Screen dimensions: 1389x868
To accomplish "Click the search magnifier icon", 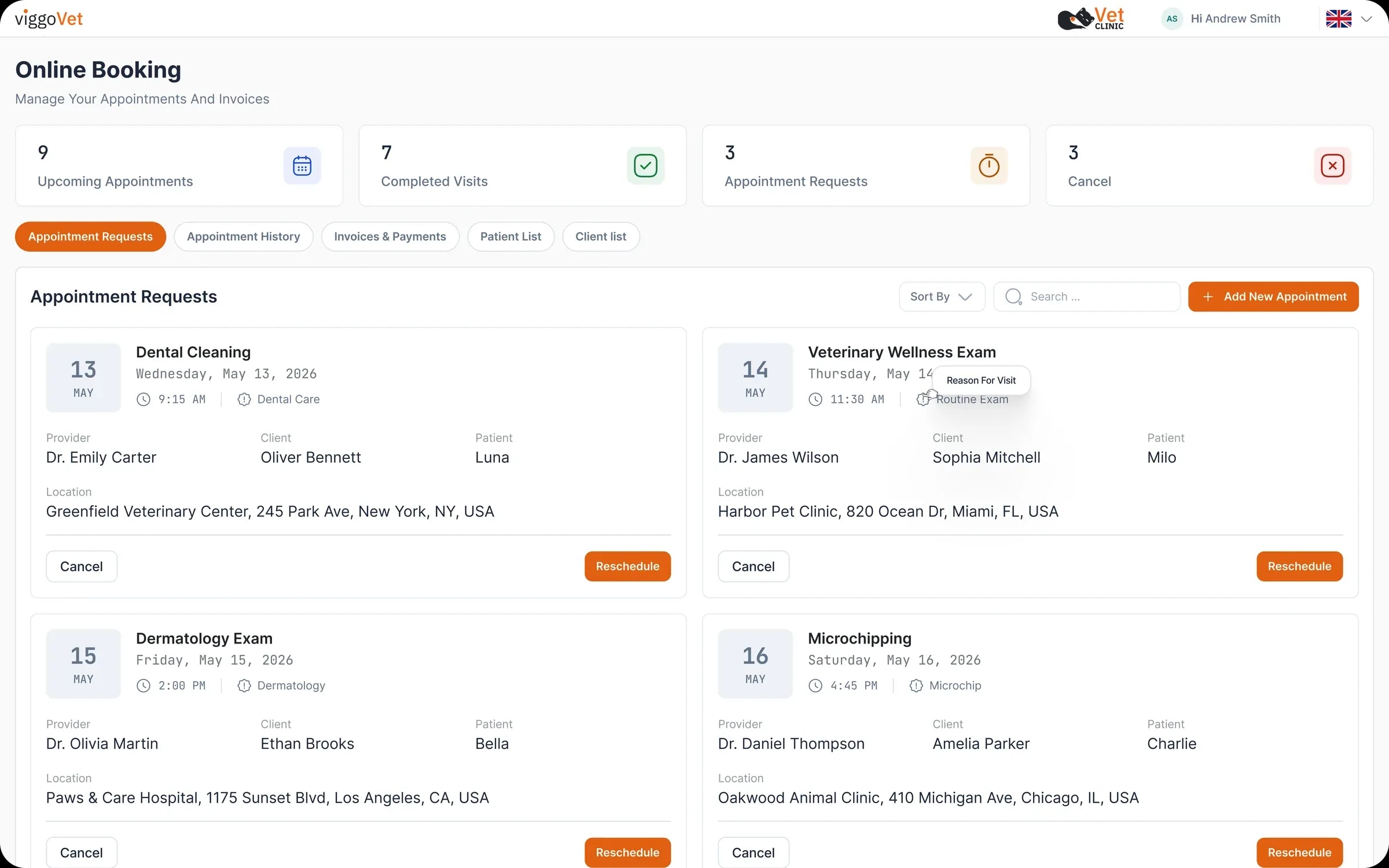I will point(1013,297).
